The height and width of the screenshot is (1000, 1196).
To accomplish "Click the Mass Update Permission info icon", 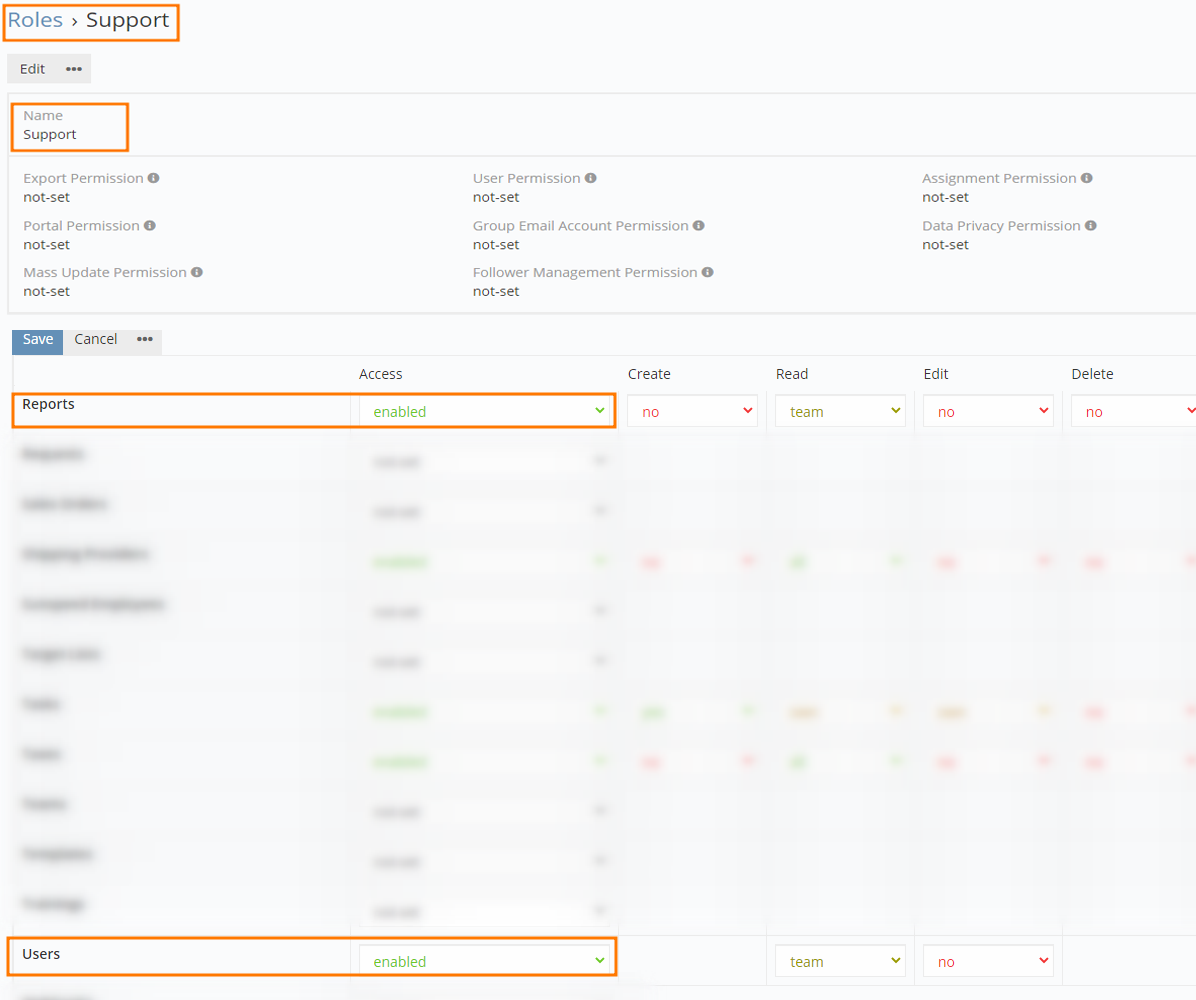I will pyautogui.click(x=197, y=272).
